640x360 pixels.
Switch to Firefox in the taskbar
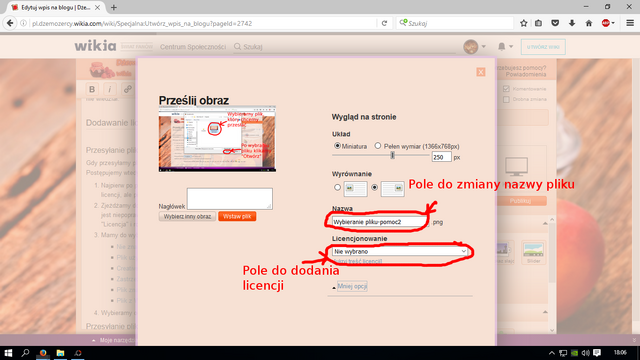pos(43,353)
